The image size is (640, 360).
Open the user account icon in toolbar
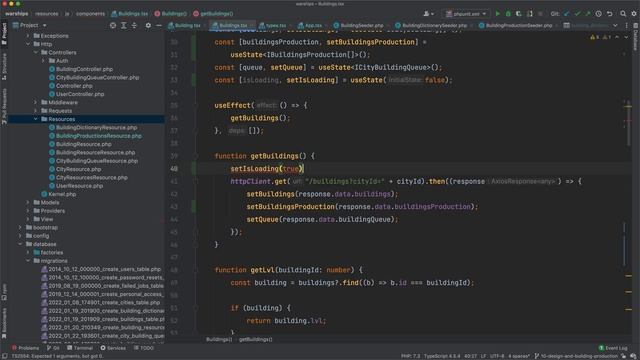[428, 14]
